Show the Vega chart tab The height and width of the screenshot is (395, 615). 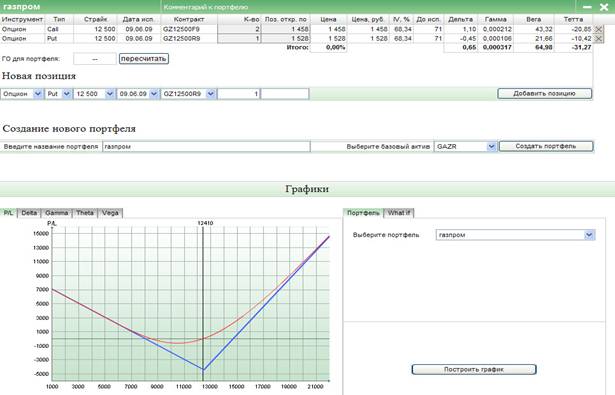click(110, 213)
